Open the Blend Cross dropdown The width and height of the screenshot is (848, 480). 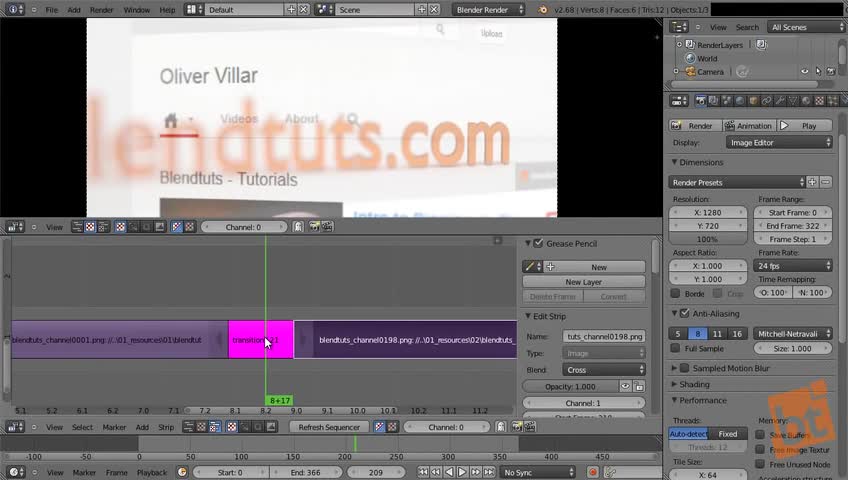(604, 370)
